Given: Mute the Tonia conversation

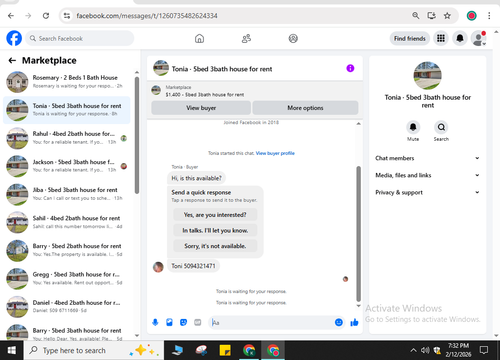Looking at the screenshot, I should click(x=413, y=127).
